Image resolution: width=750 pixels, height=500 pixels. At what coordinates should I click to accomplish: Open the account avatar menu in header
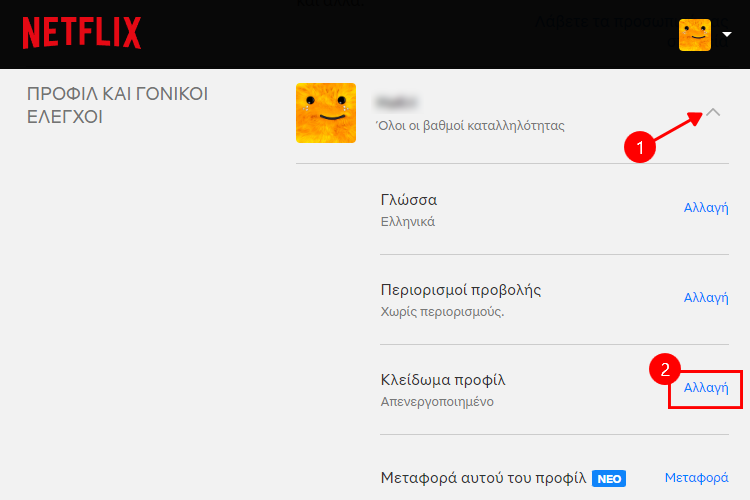(695, 35)
